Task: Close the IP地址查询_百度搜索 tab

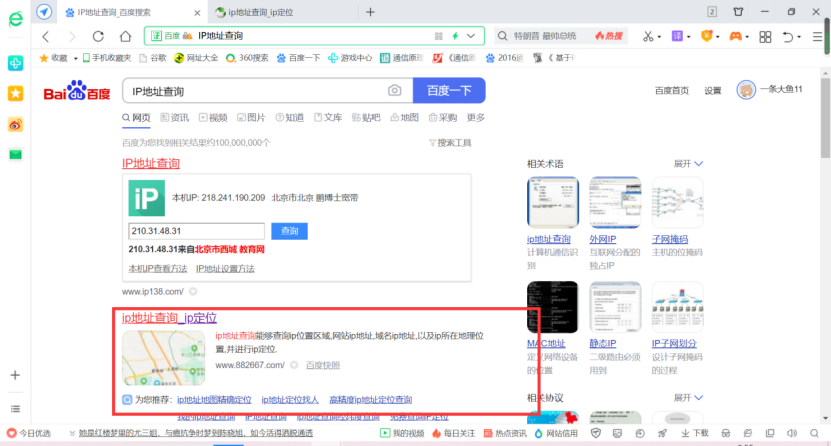Action: click(197, 13)
